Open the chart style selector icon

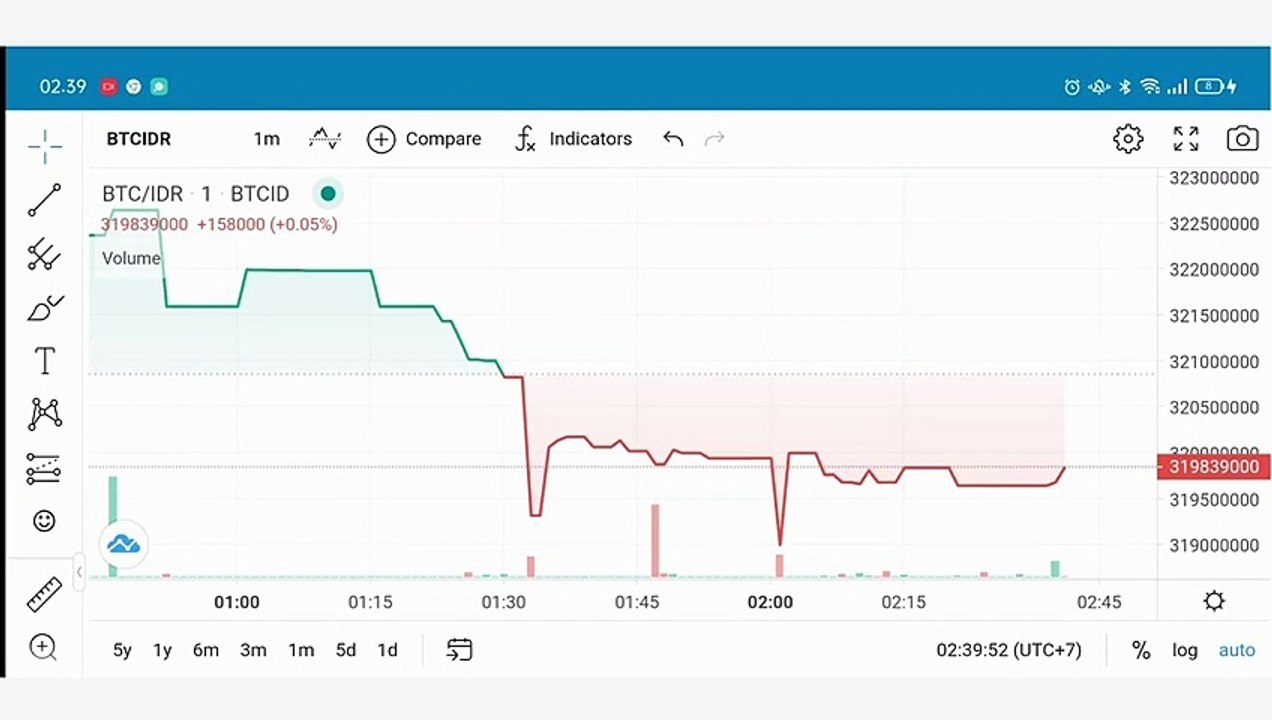325,139
